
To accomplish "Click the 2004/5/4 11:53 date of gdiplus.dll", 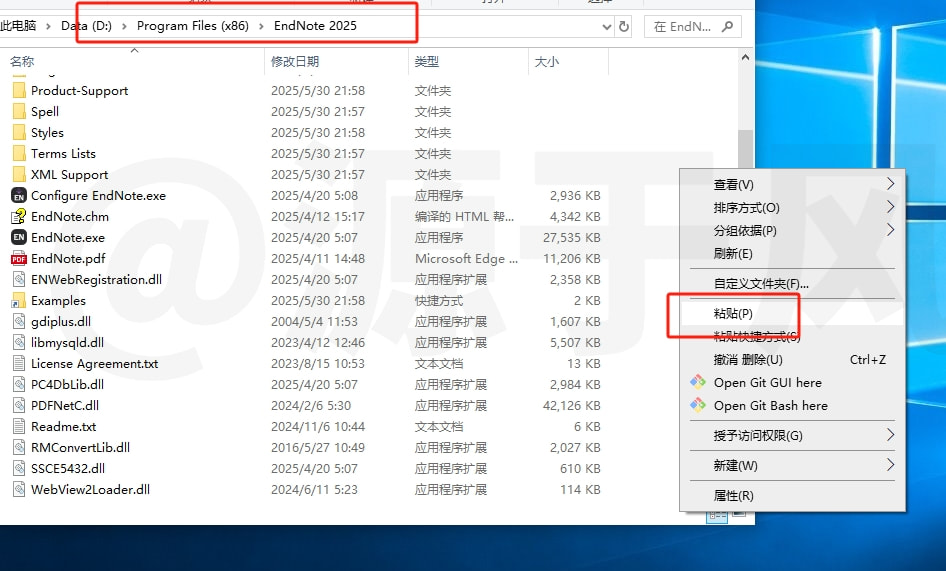I will pos(314,322).
